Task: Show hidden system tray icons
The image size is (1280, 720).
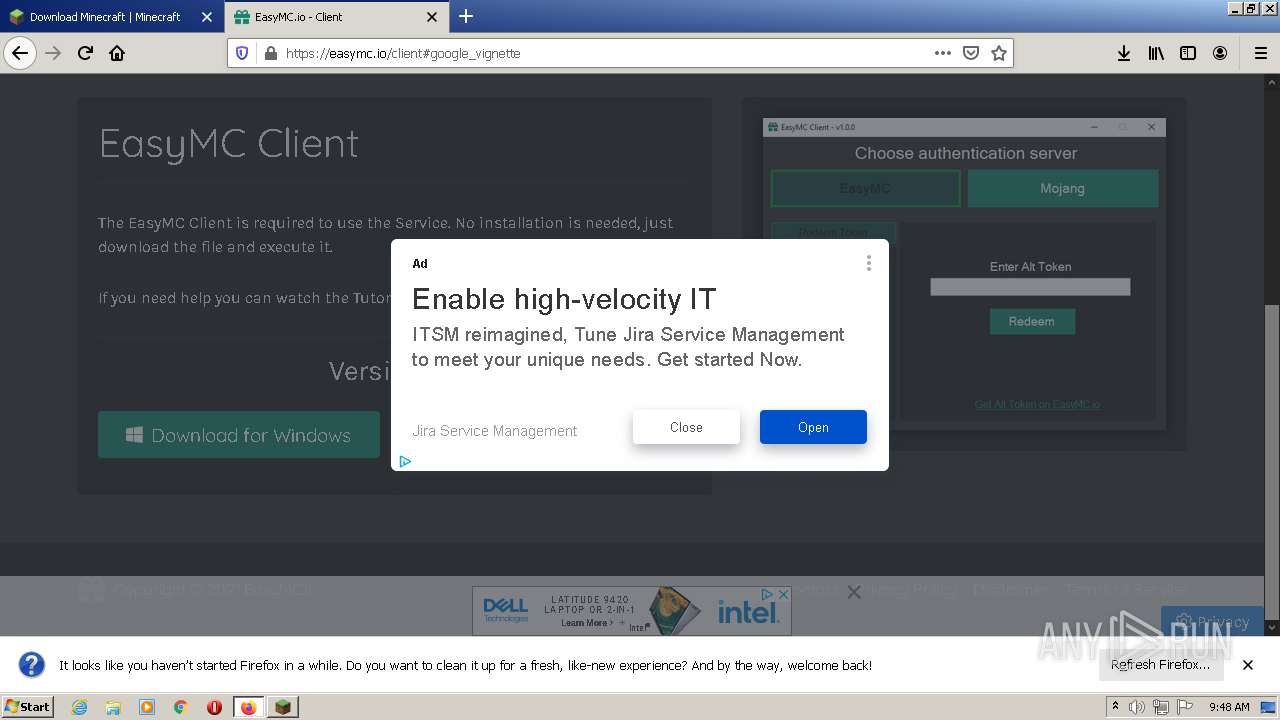Action: coord(1116,706)
